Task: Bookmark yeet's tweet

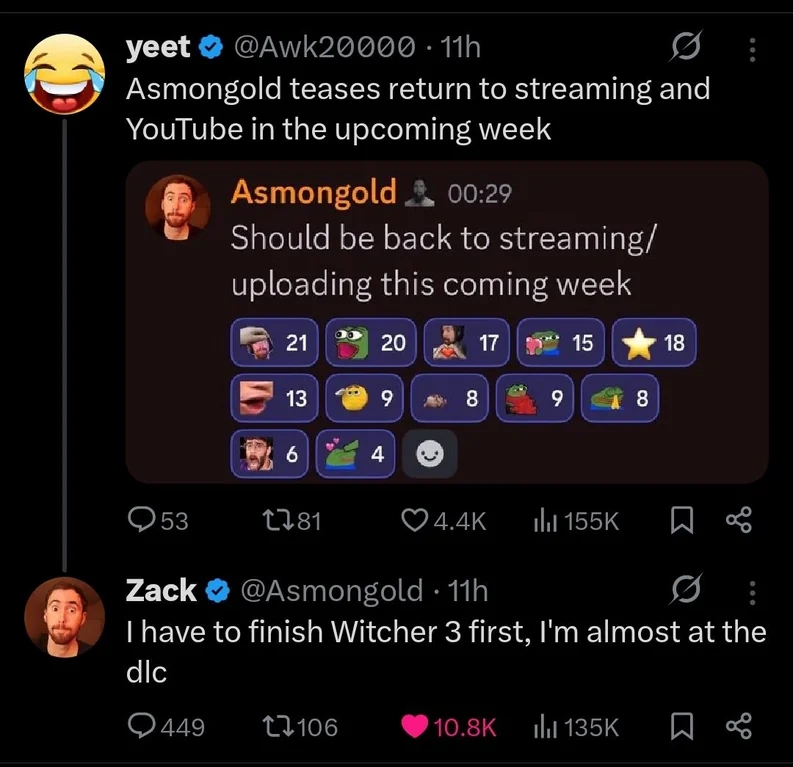Action: [681, 521]
